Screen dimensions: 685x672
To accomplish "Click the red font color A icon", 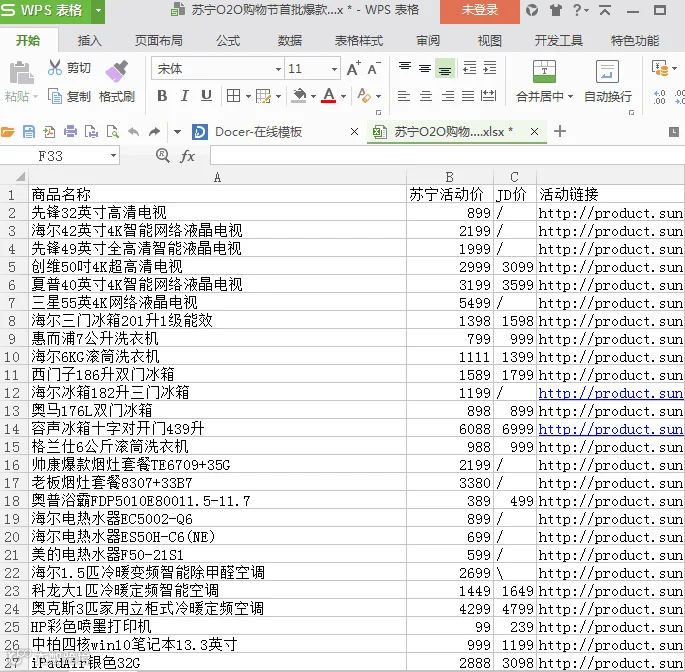I will pyautogui.click(x=329, y=96).
